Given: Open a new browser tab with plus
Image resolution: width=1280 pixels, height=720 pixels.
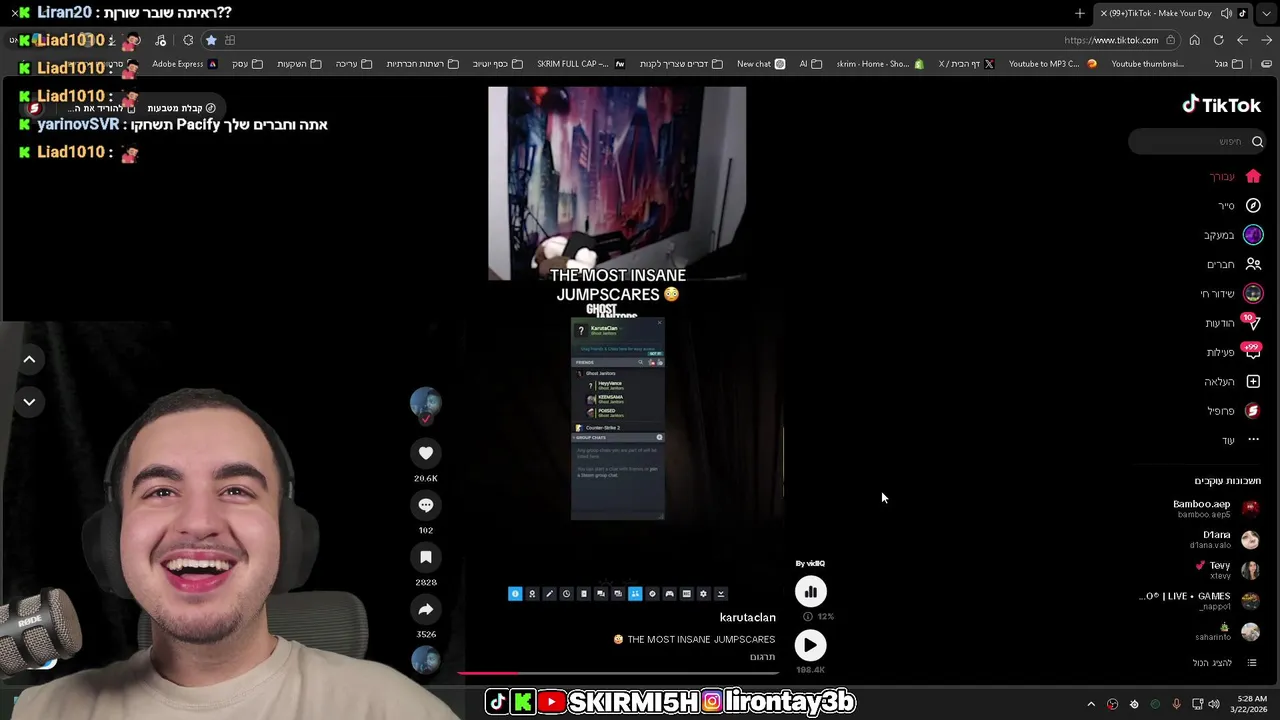Looking at the screenshot, I should (1080, 13).
